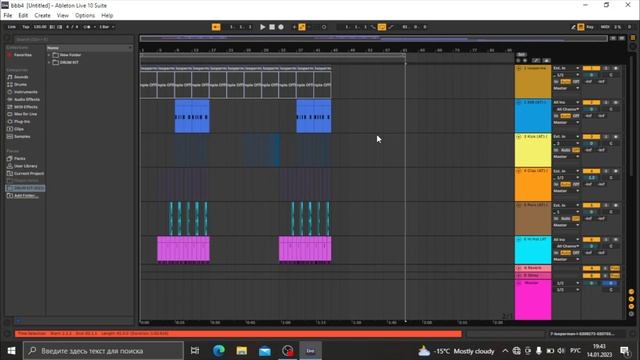The image size is (640, 360).
Task: Open track 2 All Ins input dropdown
Action: 566,102
